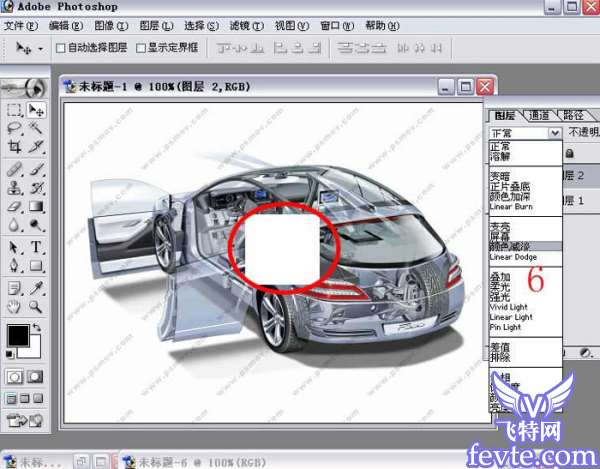Reset to default black and white colors
This screenshot has height=469, width=600.
[9, 354]
